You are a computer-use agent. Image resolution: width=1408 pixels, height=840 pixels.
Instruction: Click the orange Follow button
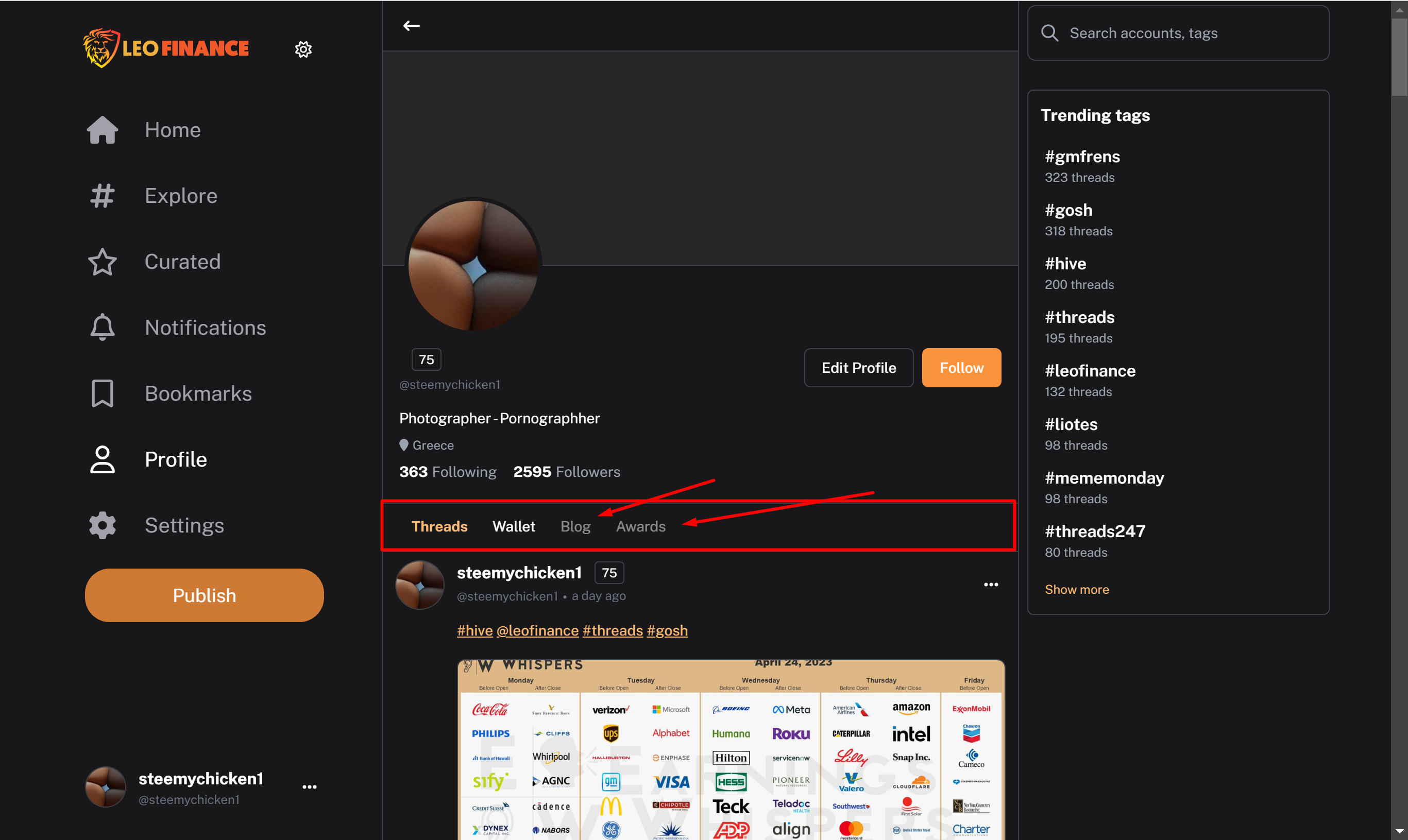pyautogui.click(x=961, y=368)
